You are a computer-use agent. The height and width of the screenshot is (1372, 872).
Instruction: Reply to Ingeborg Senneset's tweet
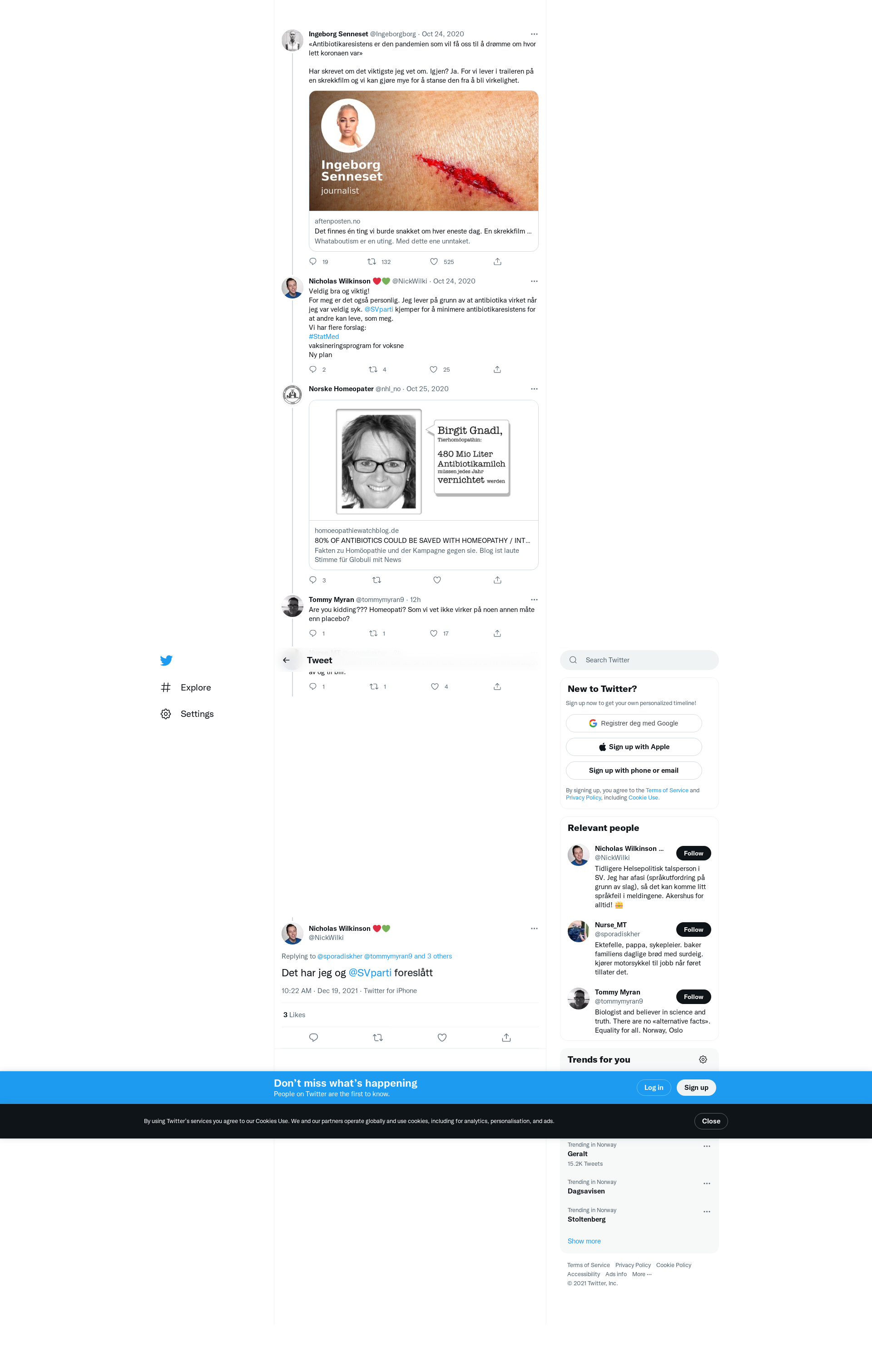pos(312,262)
